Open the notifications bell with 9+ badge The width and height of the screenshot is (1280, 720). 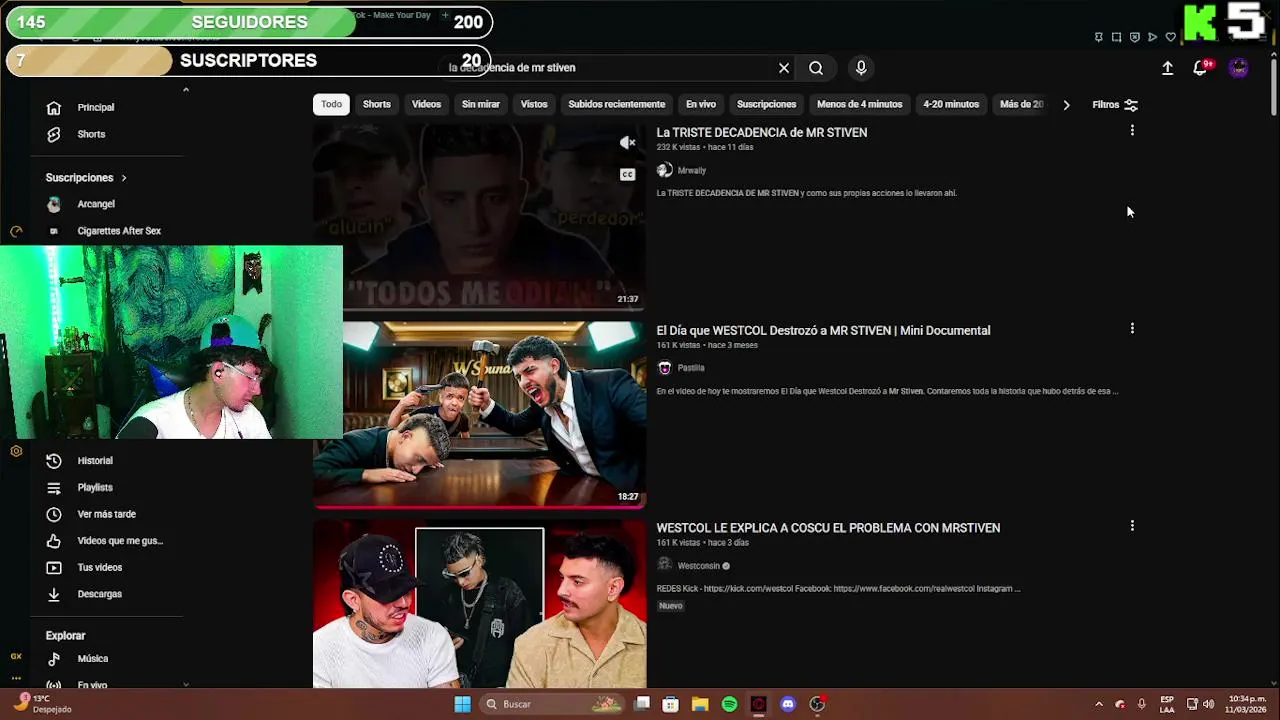1201,68
